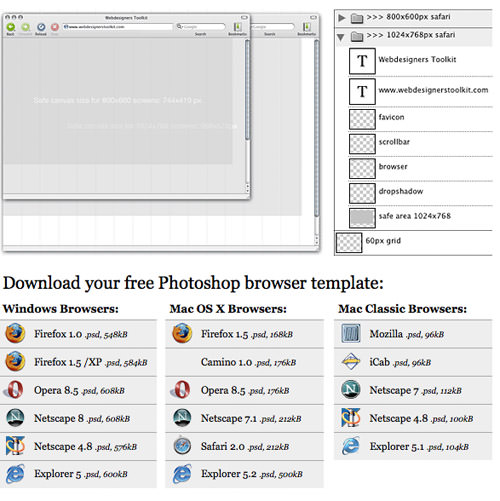Select the browser layer thumbnail
This screenshot has width=500, height=501.
coord(362,168)
